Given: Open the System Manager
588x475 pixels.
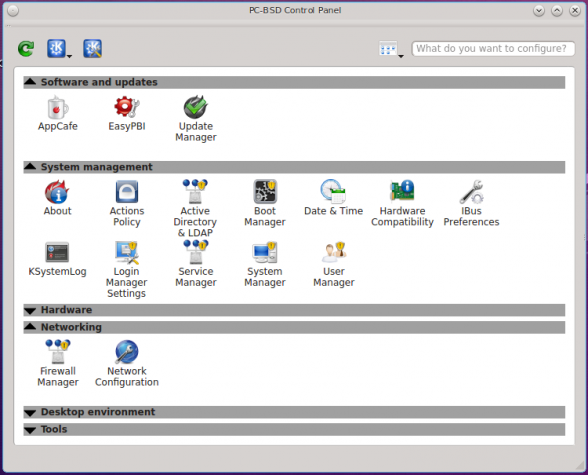Looking at the screenshot, I should coord(265,264).
